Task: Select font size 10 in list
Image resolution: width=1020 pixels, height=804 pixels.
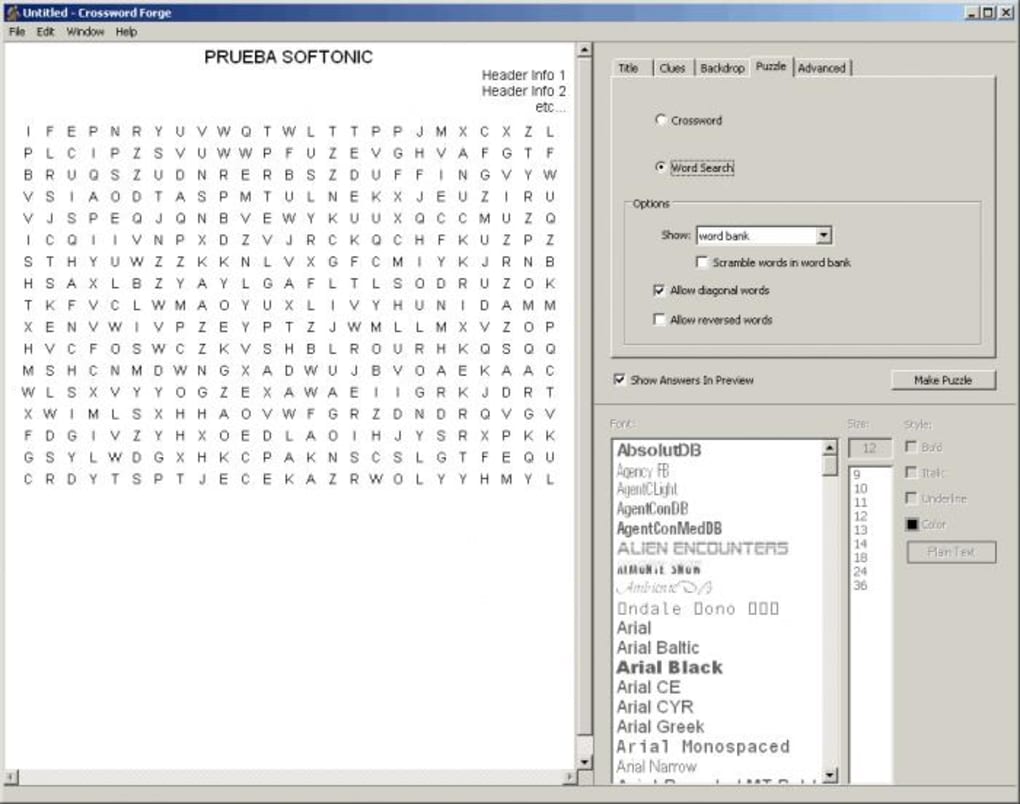Action: click(x=860, y=489)
